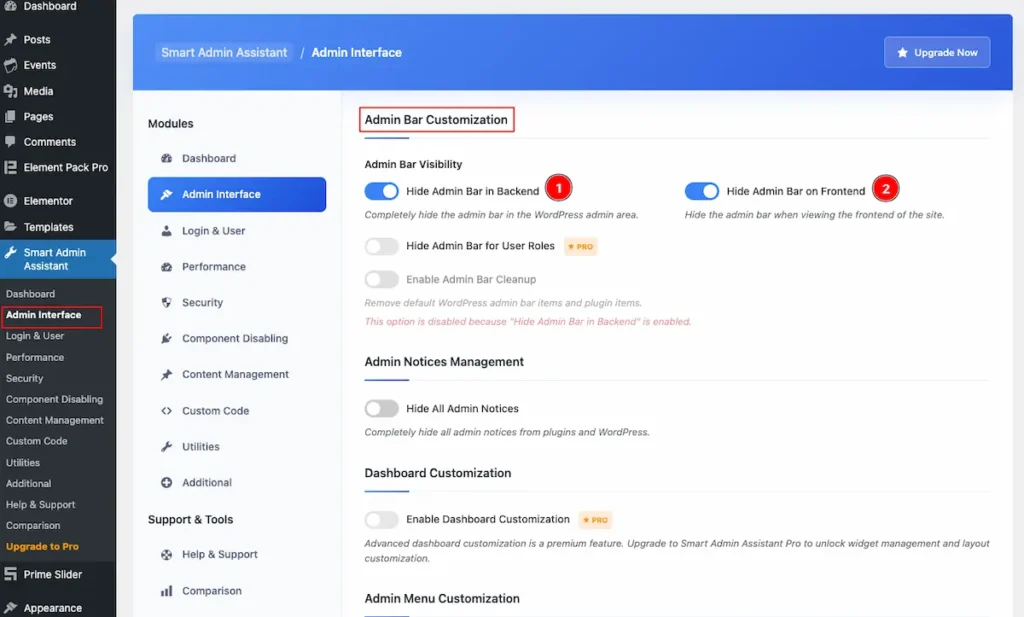Click PRO badge beside User Roles option
Screen dimensions: 1024x617
point(581,247)
